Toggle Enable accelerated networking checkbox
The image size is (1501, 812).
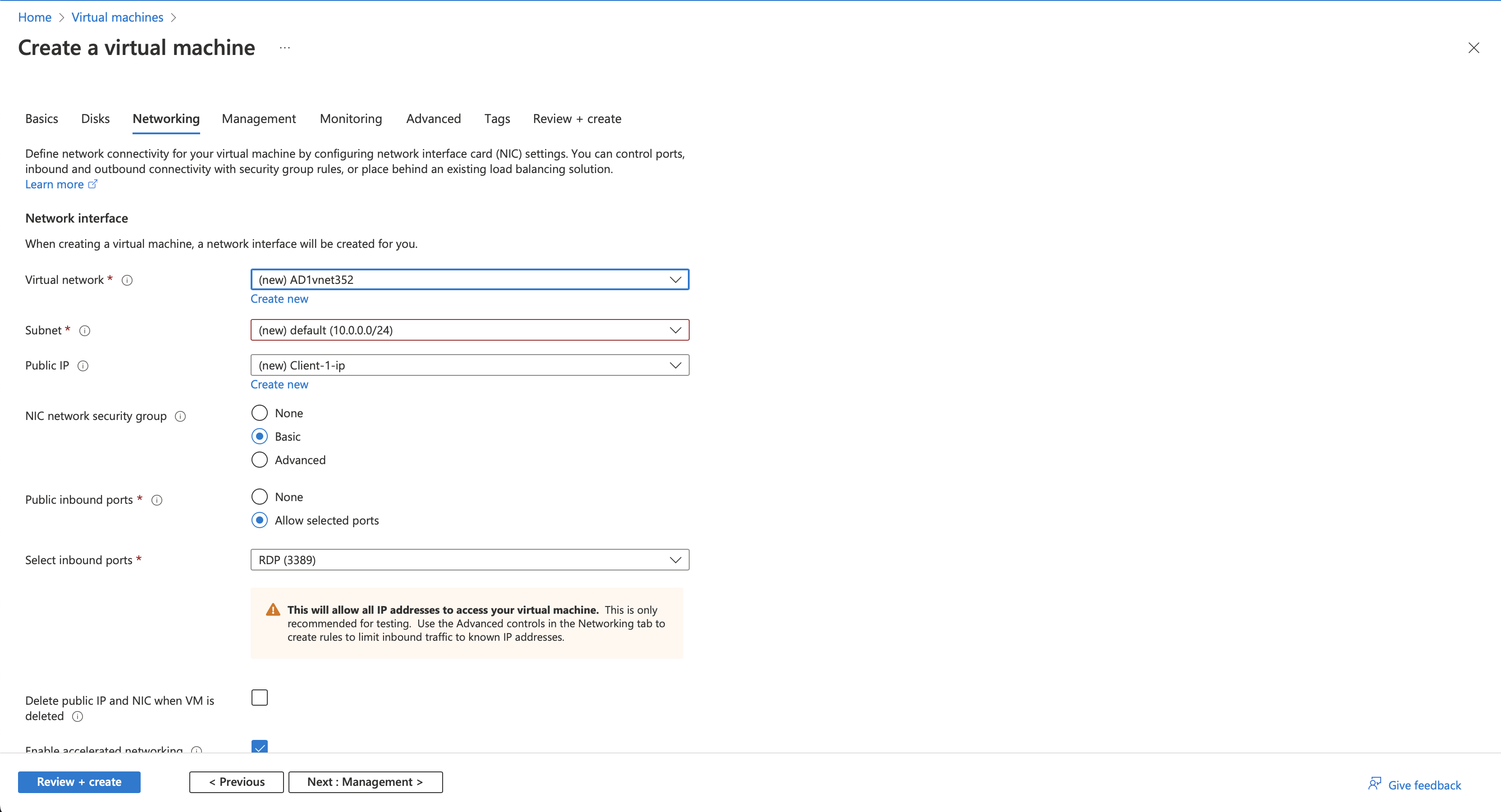click(259, 746)
